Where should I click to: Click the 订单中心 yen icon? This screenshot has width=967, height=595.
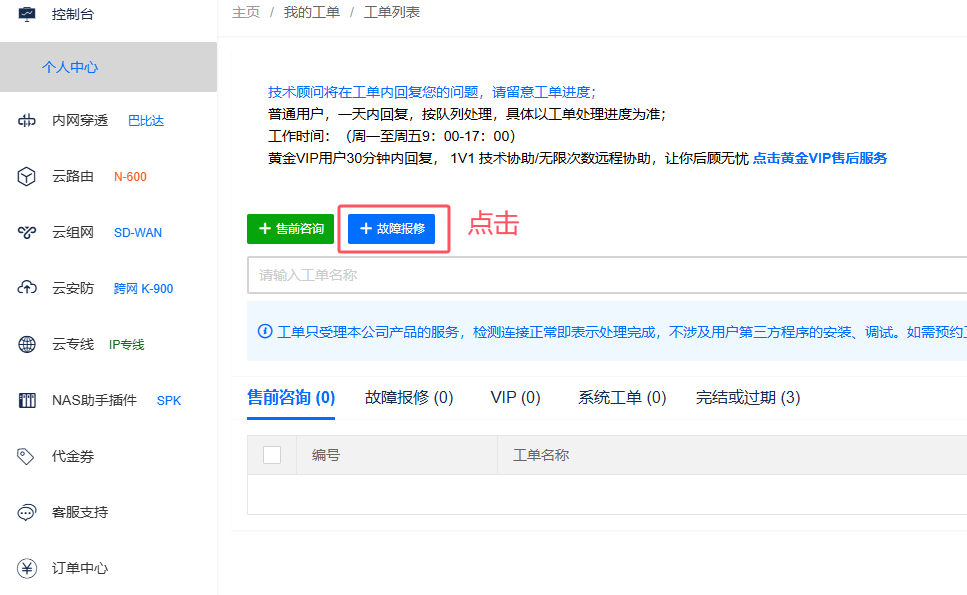click(x=27, y=569)
